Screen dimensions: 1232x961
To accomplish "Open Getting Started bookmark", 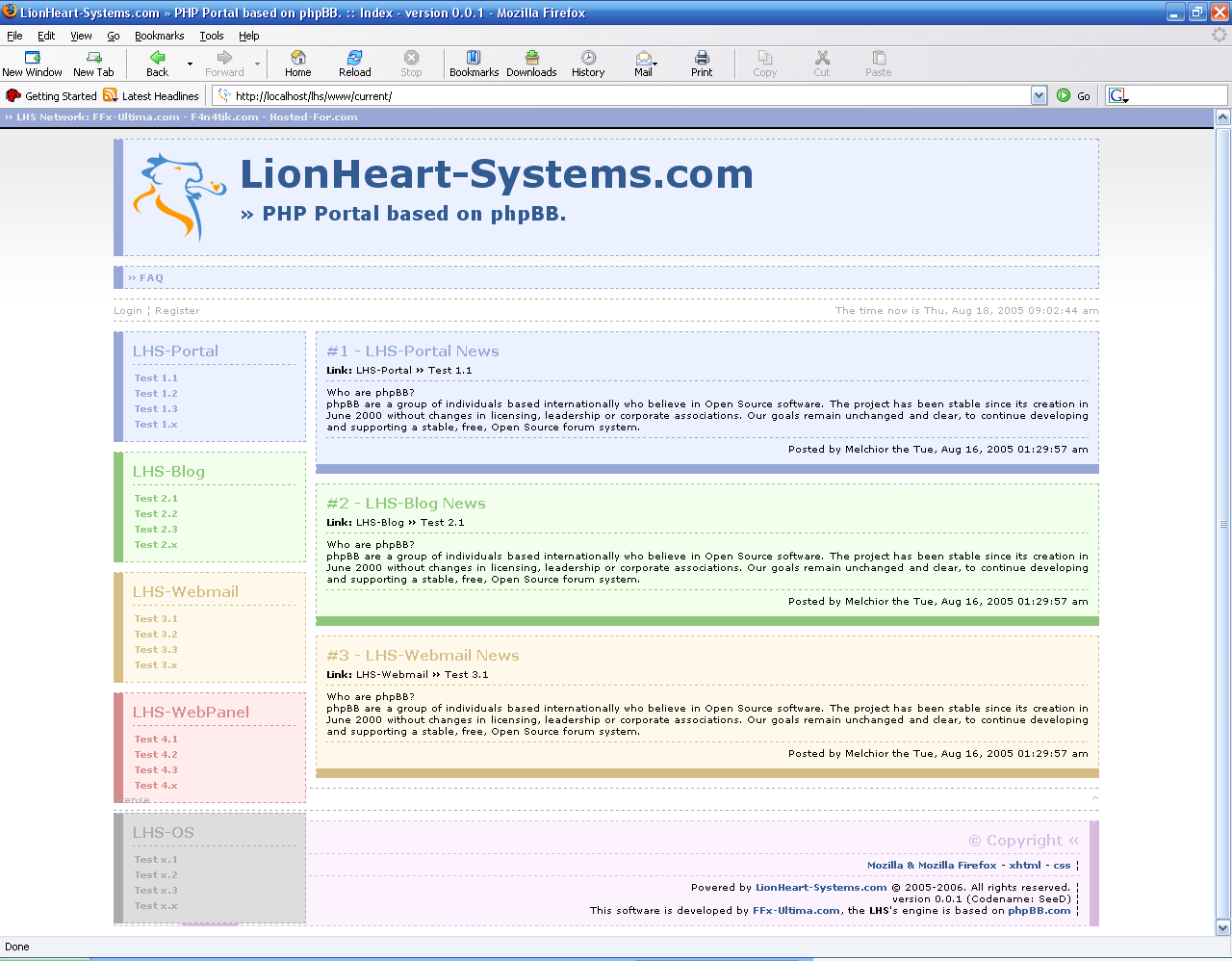I will 51,95.
